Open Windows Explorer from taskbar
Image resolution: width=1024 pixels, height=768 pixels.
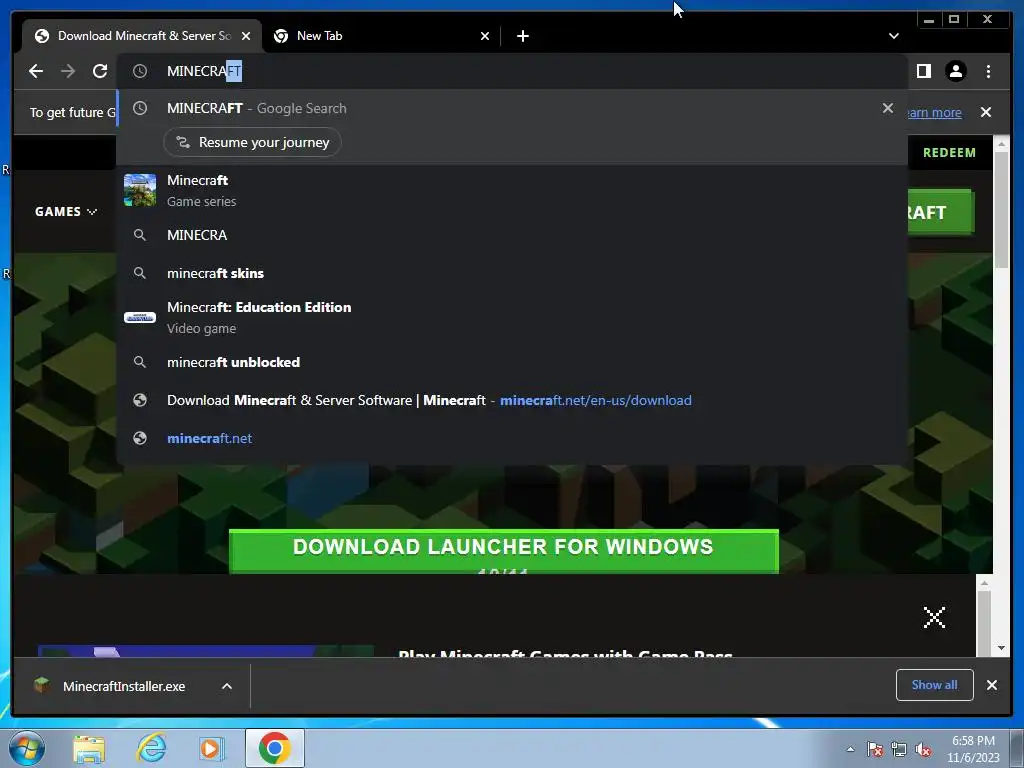click(89, 749)
